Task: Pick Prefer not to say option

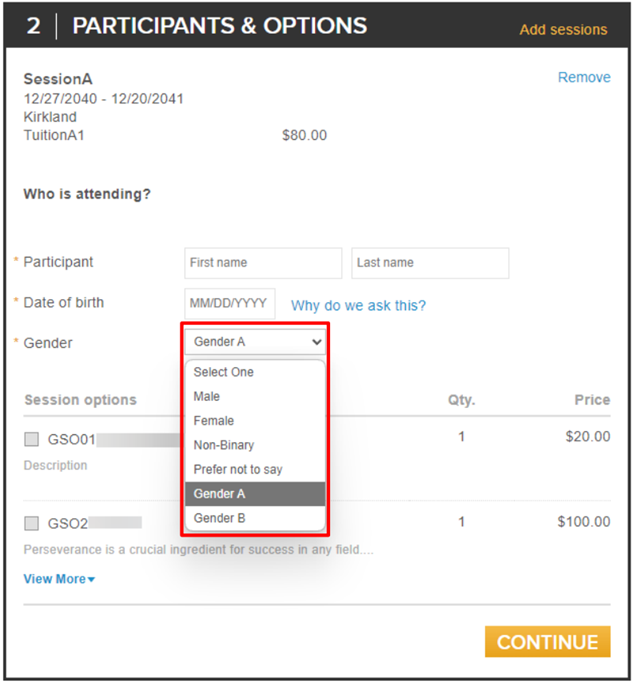Action: point(255,470)
